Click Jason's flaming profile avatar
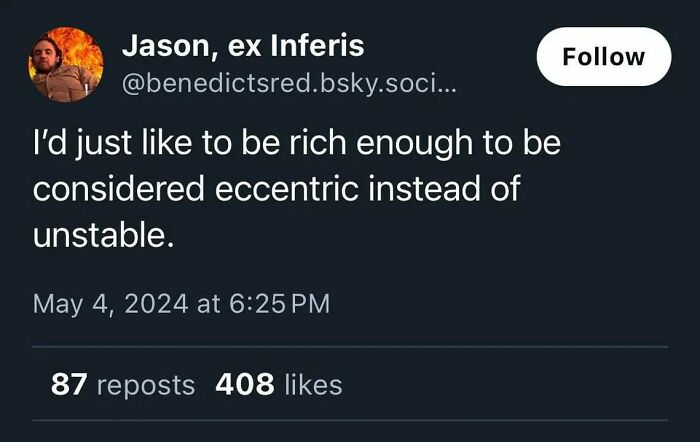 65,64
